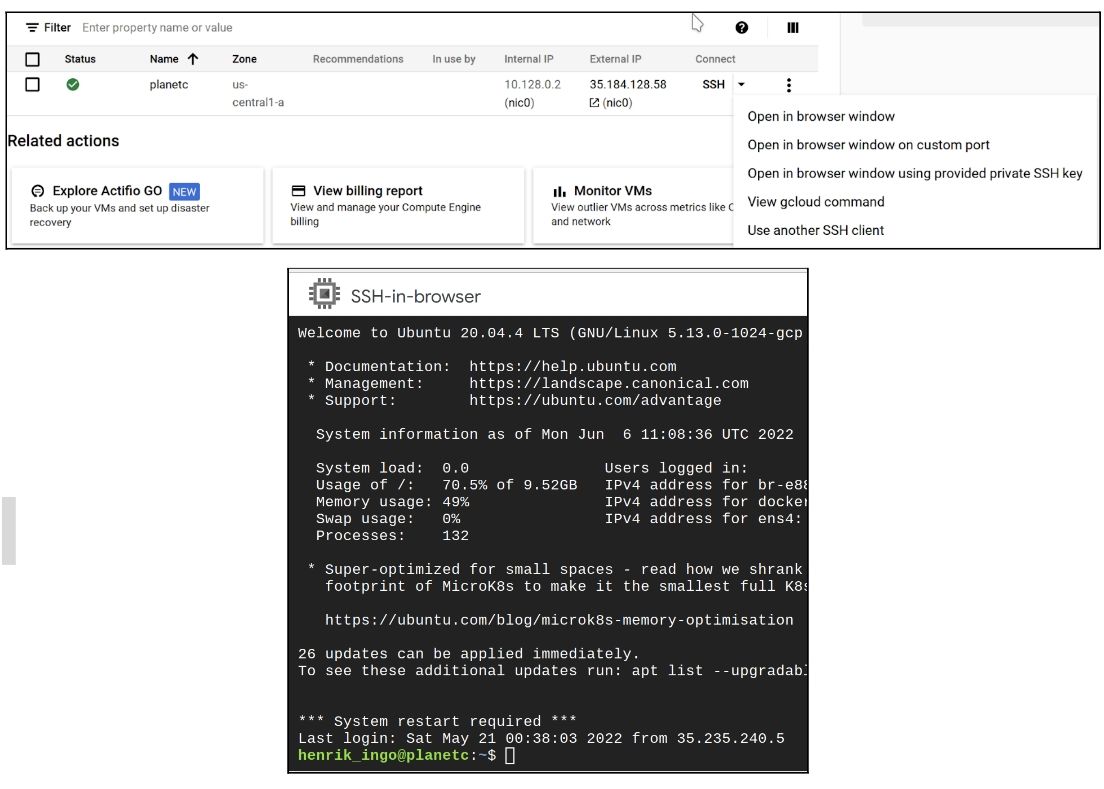Image resolution: width=1104 pixels, height=789 pixels.
Task: Click the Name column sort arrow
Action: coord(193,59)
